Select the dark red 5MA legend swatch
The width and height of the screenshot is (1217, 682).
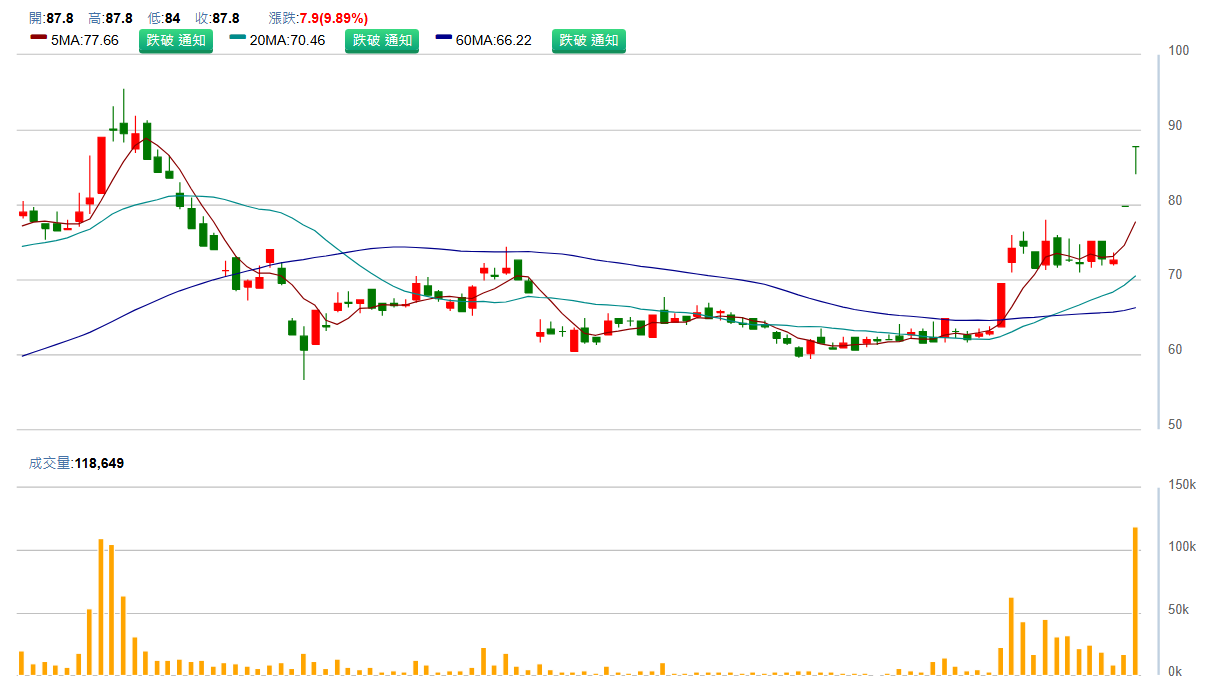(x=39, y=38)
